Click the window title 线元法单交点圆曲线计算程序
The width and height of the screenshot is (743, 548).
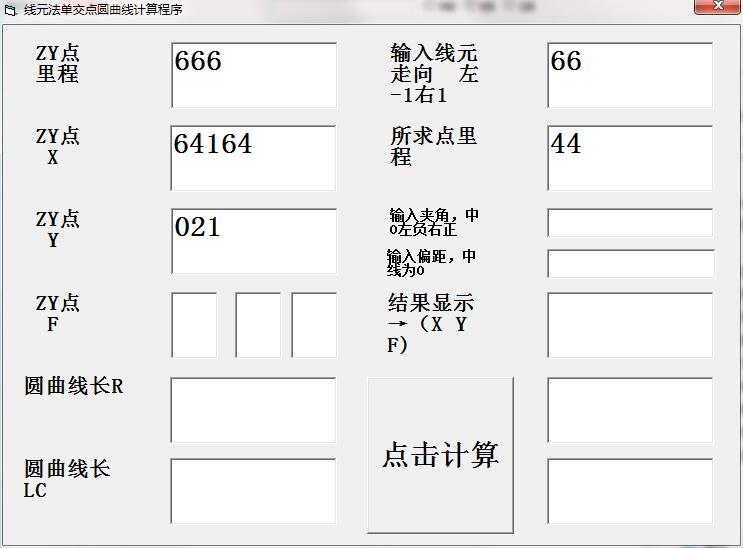point(103,9)
